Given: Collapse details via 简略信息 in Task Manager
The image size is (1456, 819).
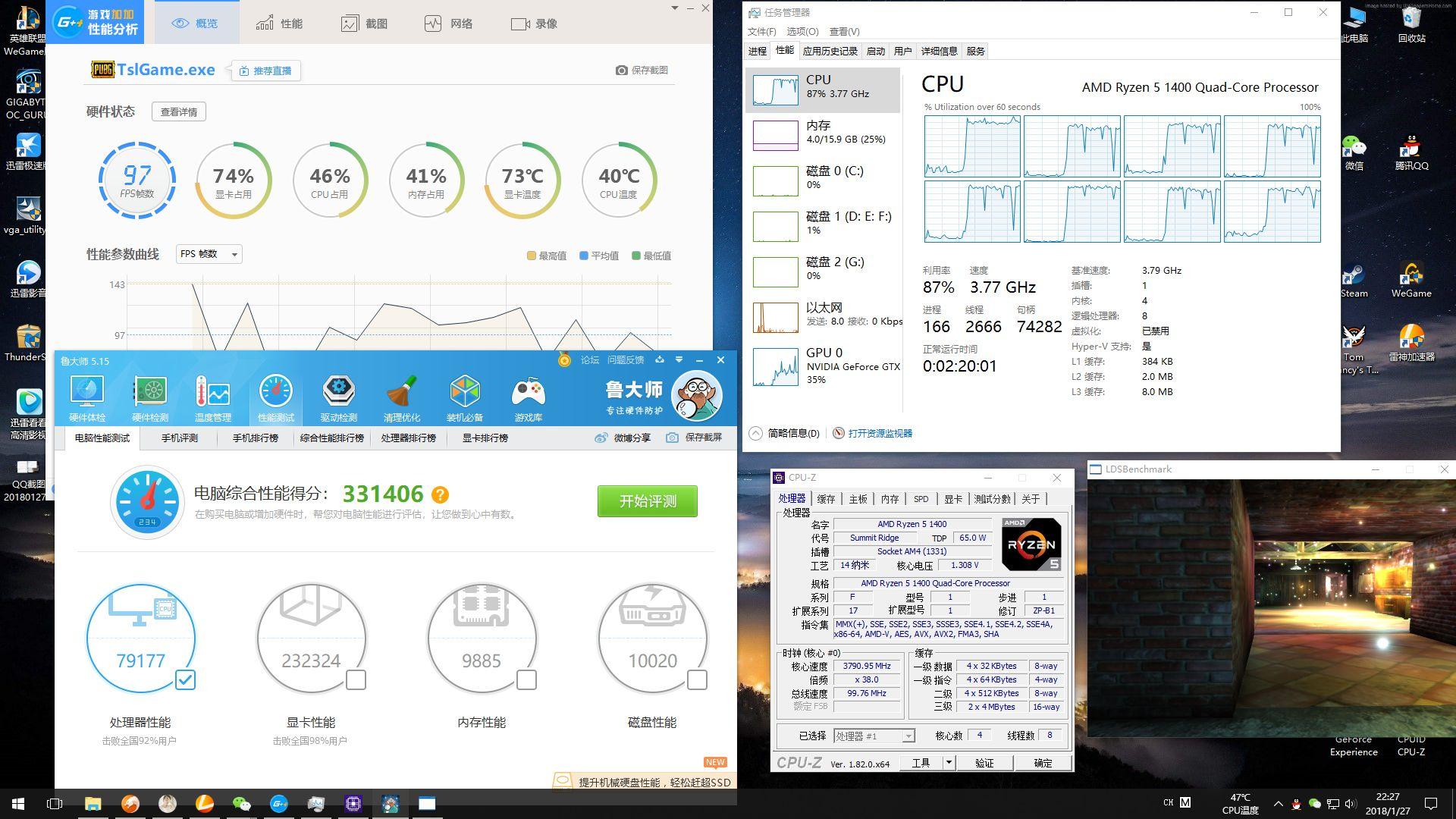Looking at the screenshot, I should coord(785,434).
